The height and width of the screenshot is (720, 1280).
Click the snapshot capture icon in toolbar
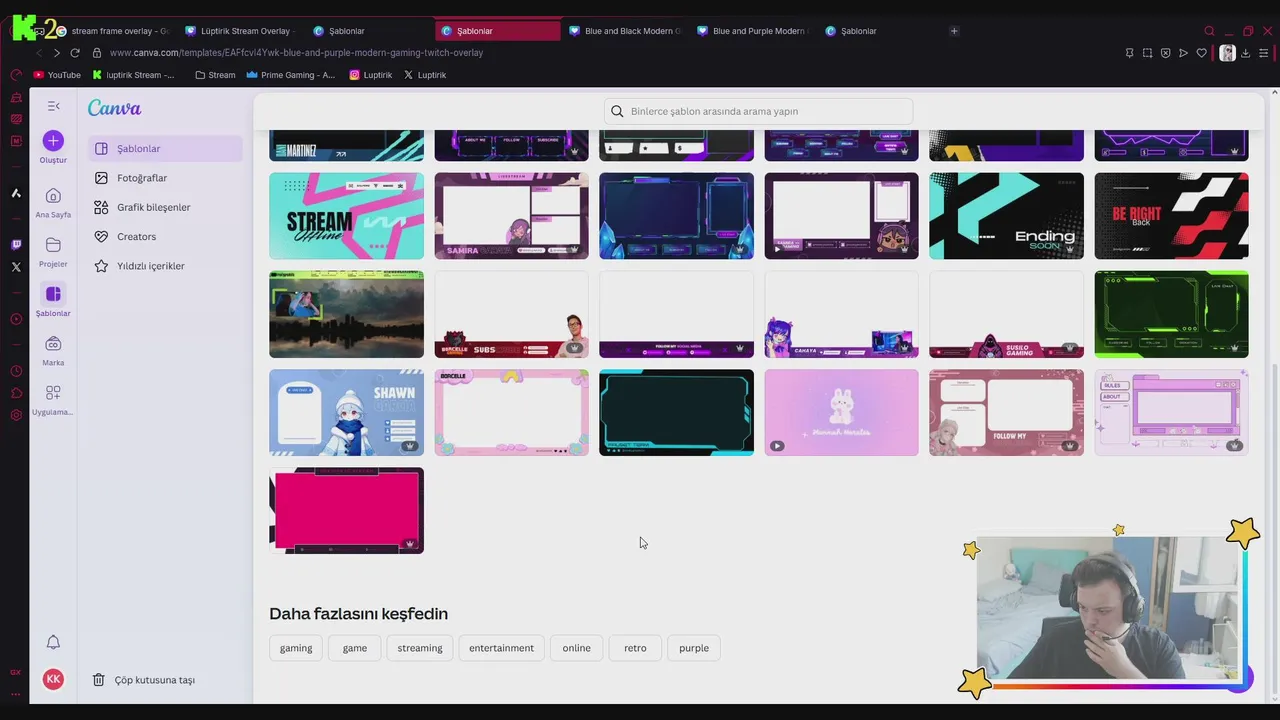[x=1147, y=53]
